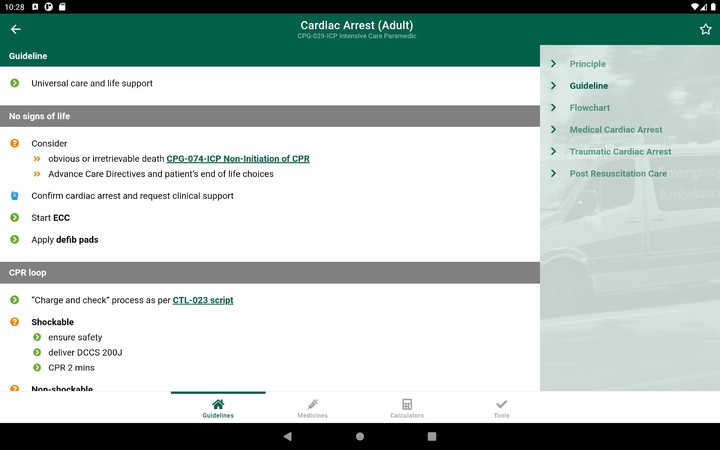Tap the green bullet beside Universal care
This screenshot has height=450, width=720.
click(15, 83)
